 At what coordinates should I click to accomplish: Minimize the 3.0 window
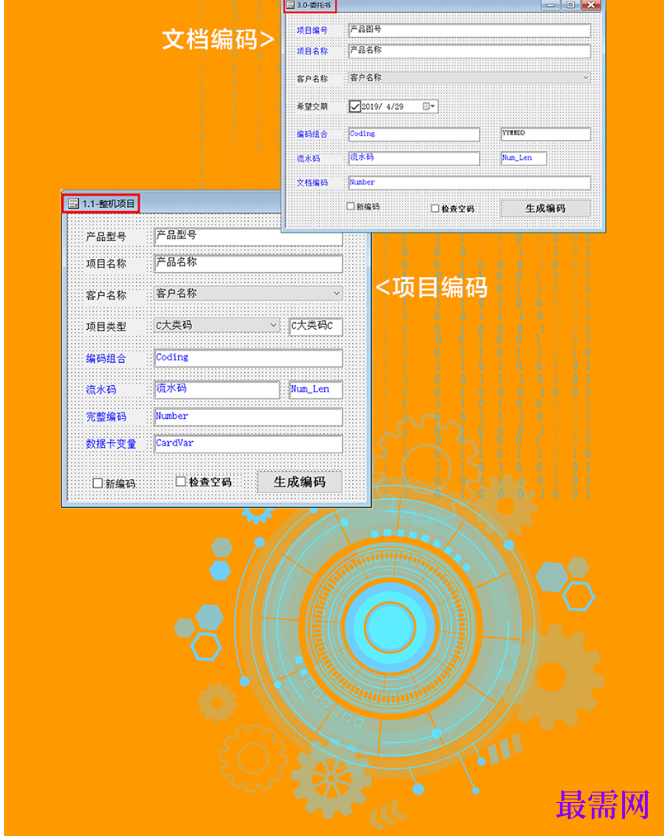tap(551, 5)
